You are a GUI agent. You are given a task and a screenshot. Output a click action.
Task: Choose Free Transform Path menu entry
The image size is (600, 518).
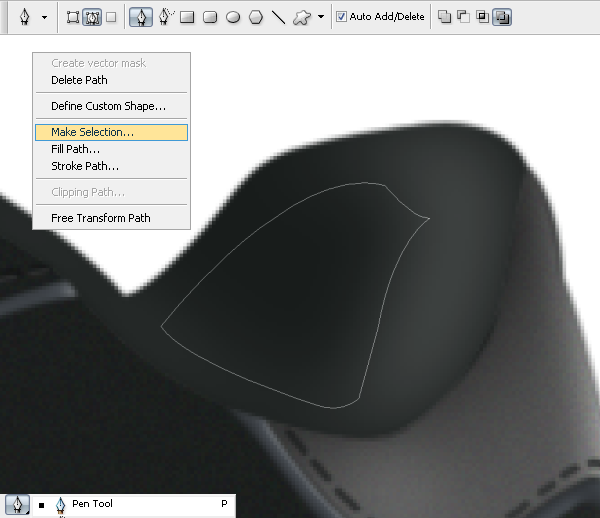[x=111, y=218]
